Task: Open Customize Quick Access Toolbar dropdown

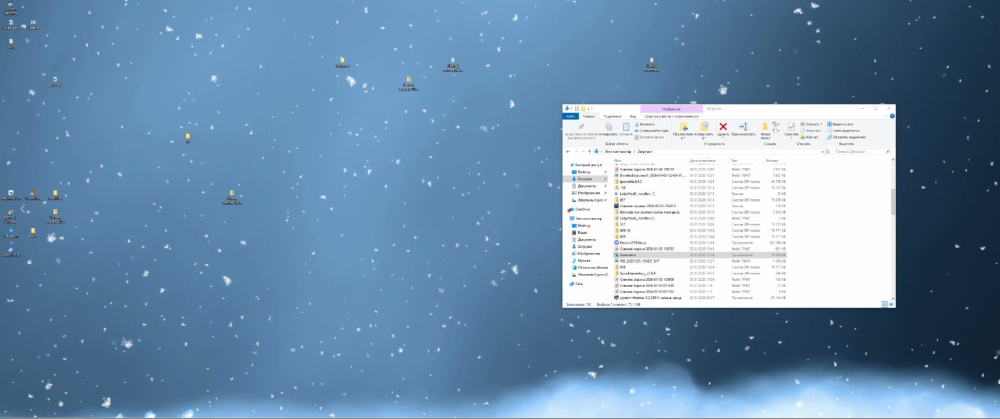Action: [x=589, y=108]
